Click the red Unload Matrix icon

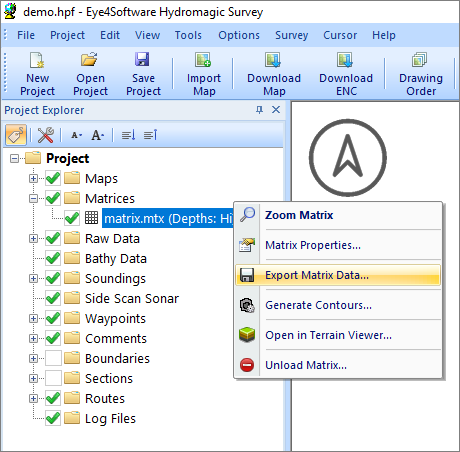pyautogui.click(x=247, y=365)
